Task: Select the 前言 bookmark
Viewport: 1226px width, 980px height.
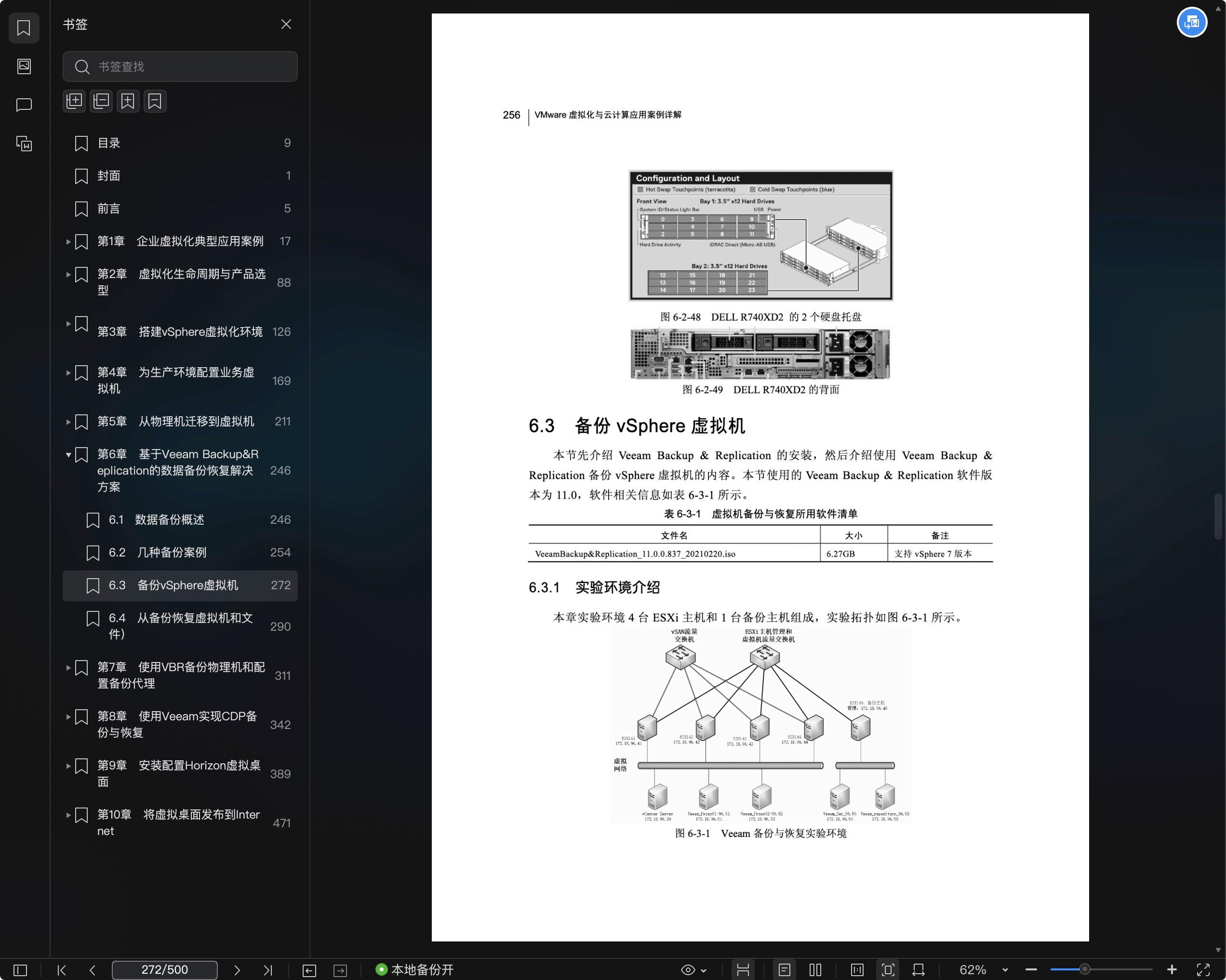Action: [x=180, y=209]
